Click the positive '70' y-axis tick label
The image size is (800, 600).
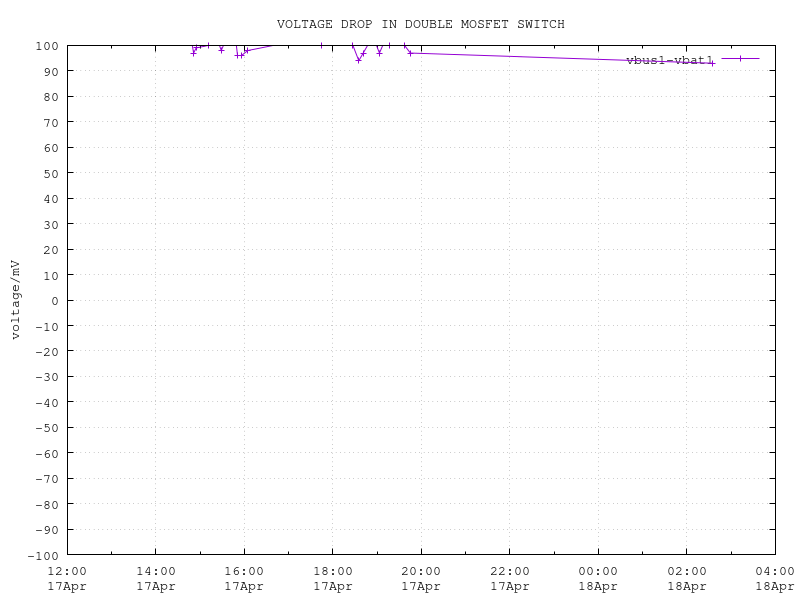51,122
